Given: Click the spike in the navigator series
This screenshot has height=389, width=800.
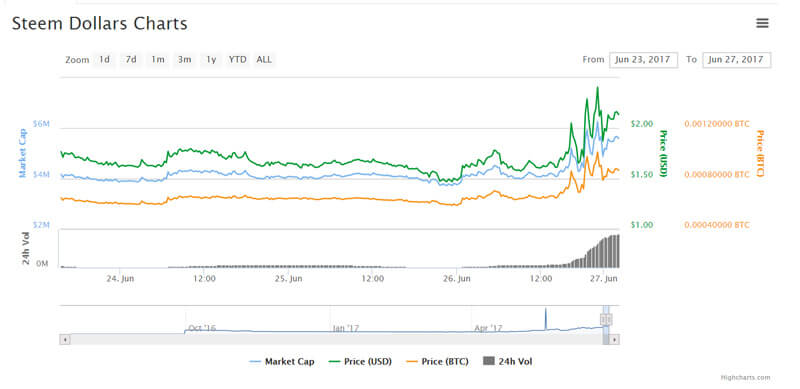Looking at the screenshot, I should pos(545,319).
